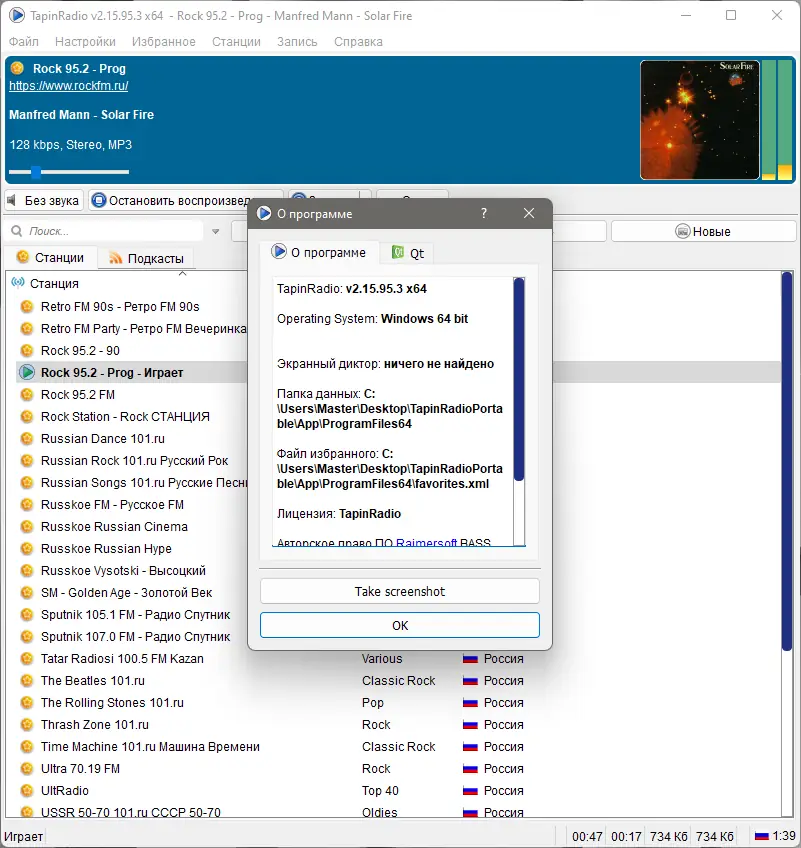Click the icon beside Russkoe Russian Hype
801x848 pixels.
pos(27,548)
